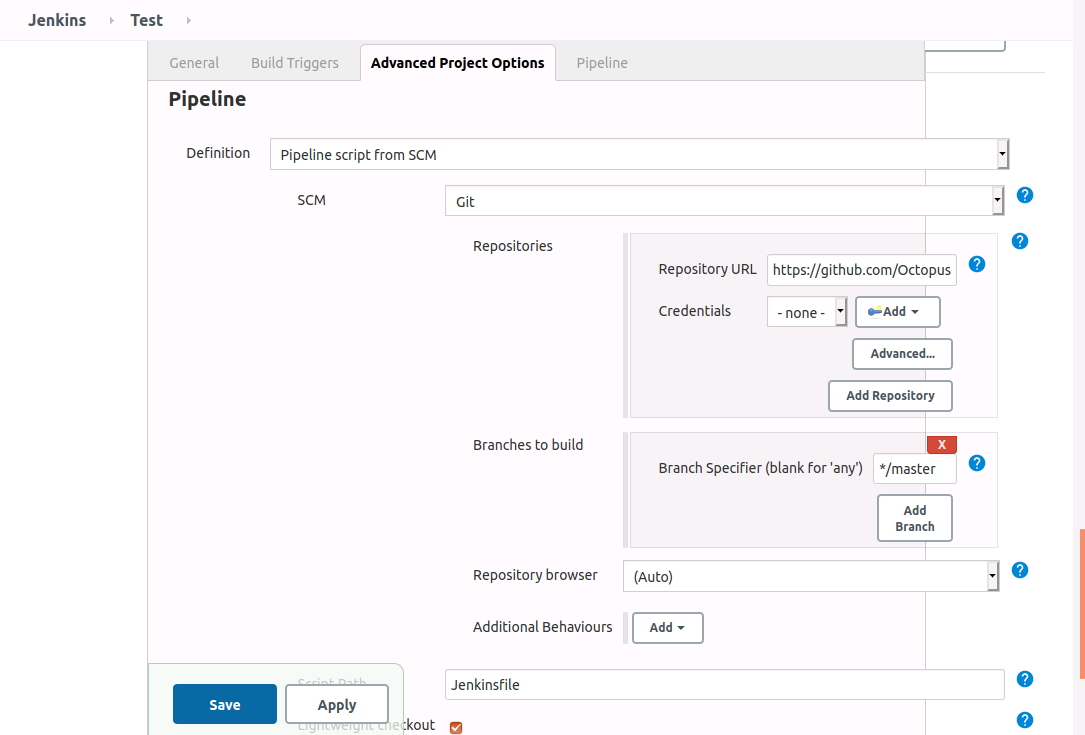Open the Additional Behaviours Add menu
This screenshot has width=1085, height=735.
(667, 628)
